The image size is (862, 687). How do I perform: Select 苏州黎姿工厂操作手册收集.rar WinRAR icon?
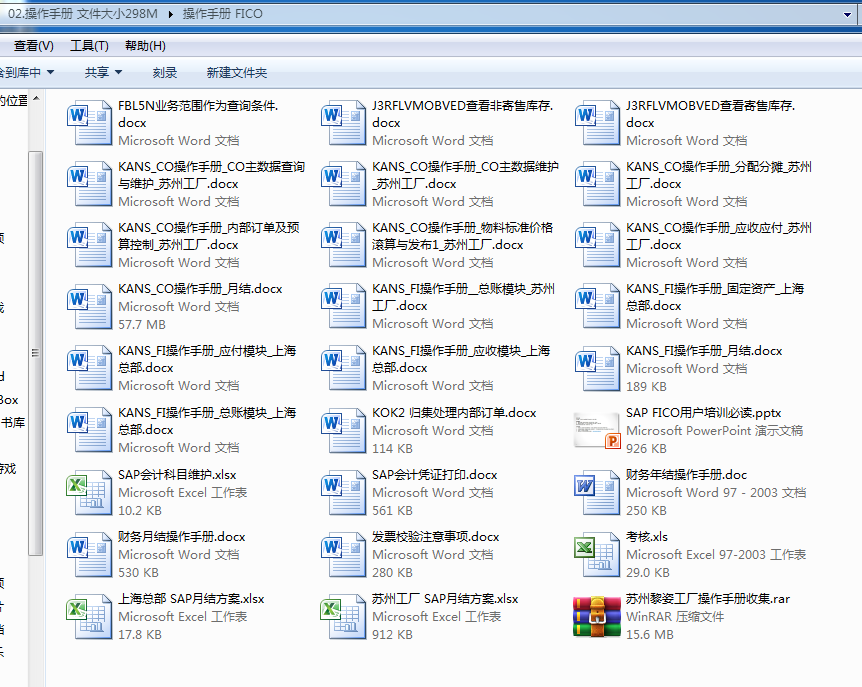pos(597,617)
